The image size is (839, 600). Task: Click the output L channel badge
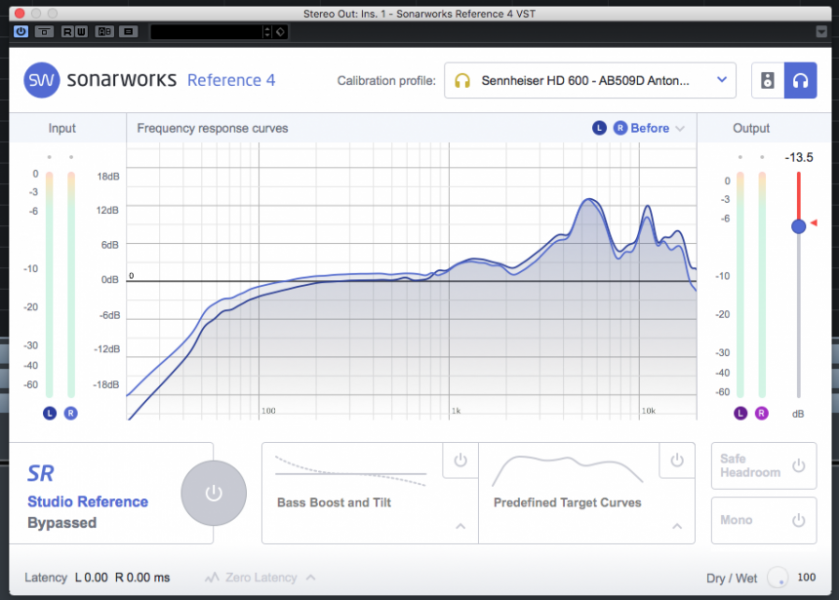click(741, 413)
